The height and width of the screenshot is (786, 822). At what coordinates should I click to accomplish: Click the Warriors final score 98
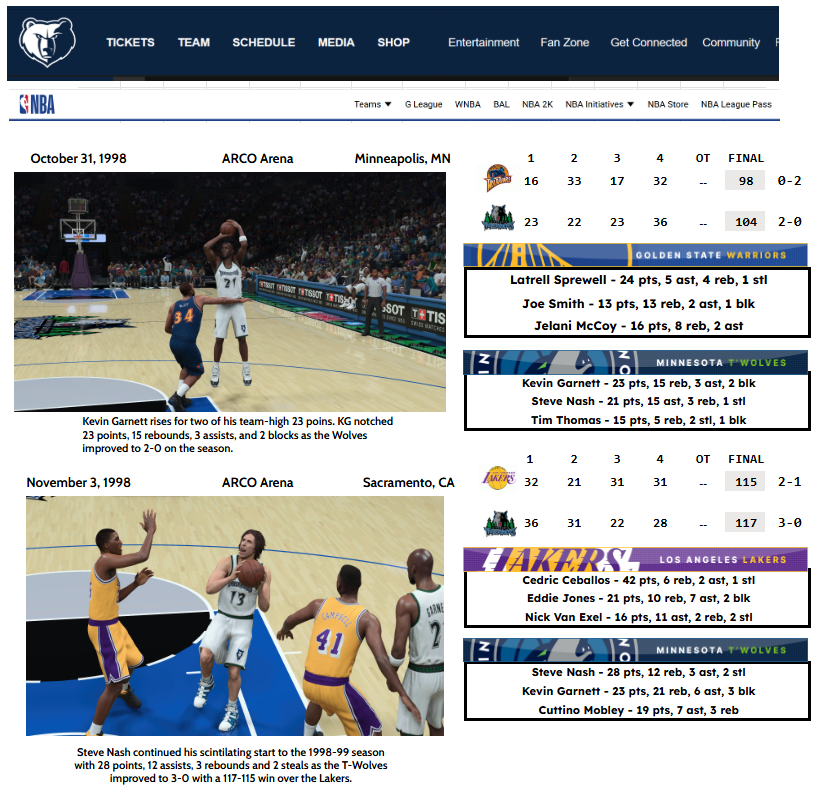tap(745, 180)
